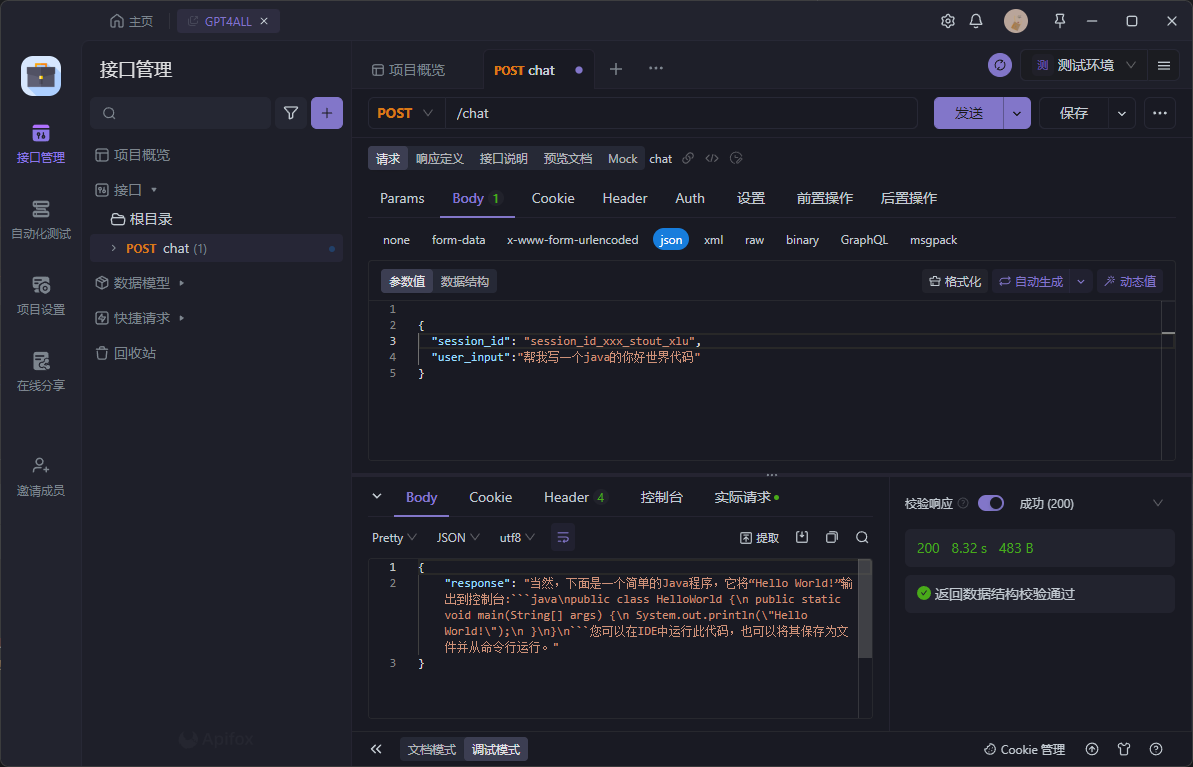Open the 在线分享 sidebar section
Image resolution: width=1193 pixels, height=767 pixels.
(40, 372)
